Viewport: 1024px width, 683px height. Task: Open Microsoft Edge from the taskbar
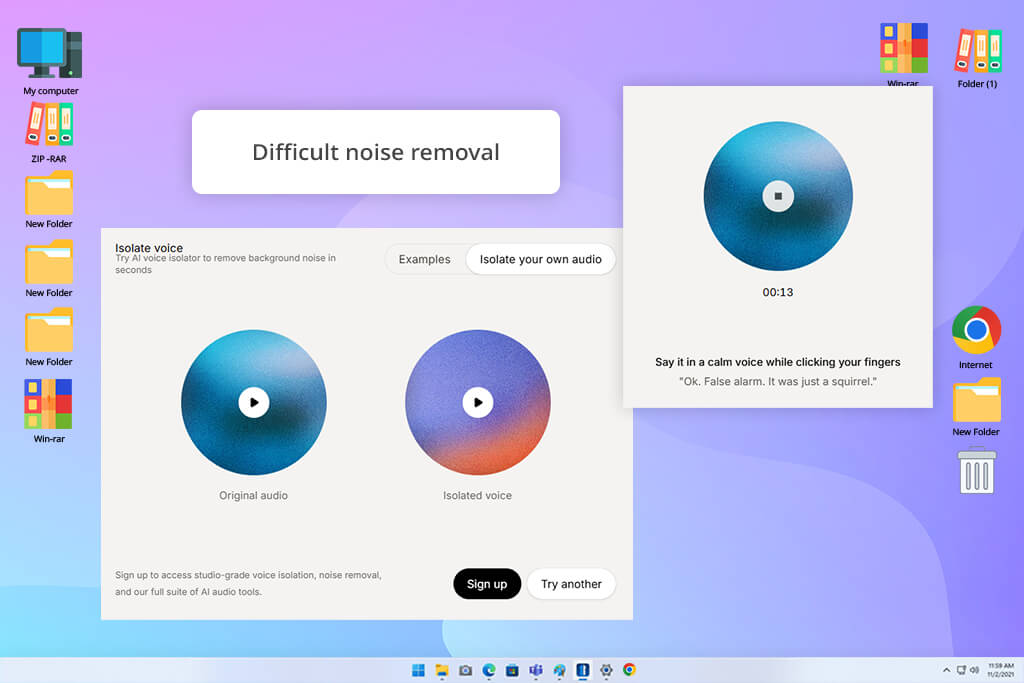point(488,670)
